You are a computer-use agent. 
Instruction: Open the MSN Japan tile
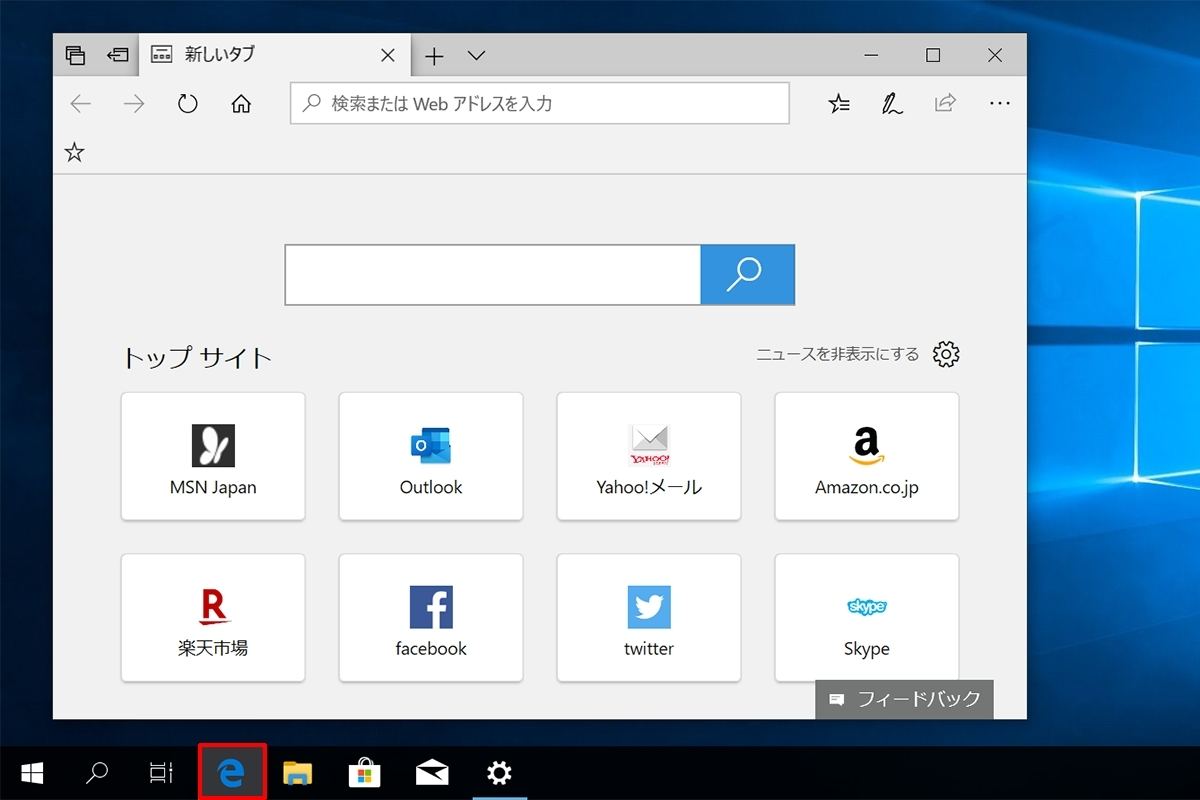[x=213, y=456]
